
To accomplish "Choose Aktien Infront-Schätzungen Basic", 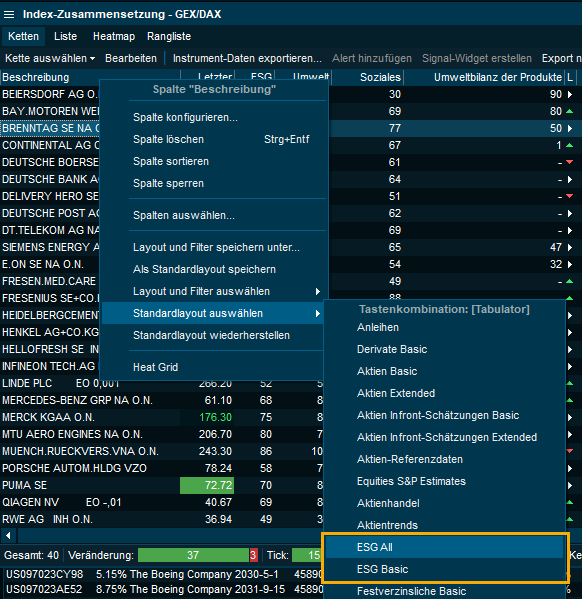I will [x=444, y=415].
